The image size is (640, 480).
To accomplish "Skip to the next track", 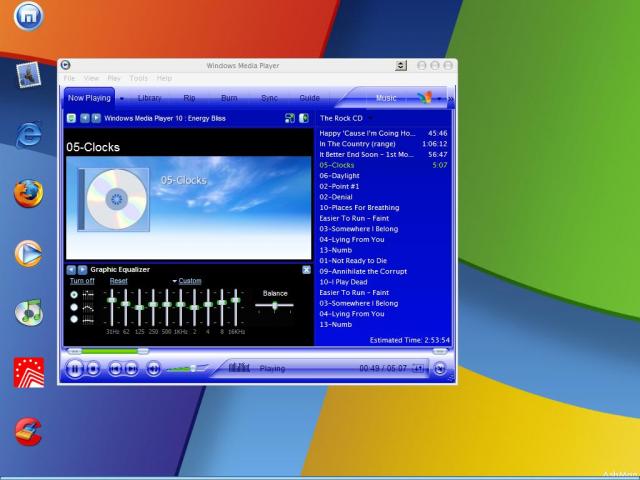I will [131, 369].
